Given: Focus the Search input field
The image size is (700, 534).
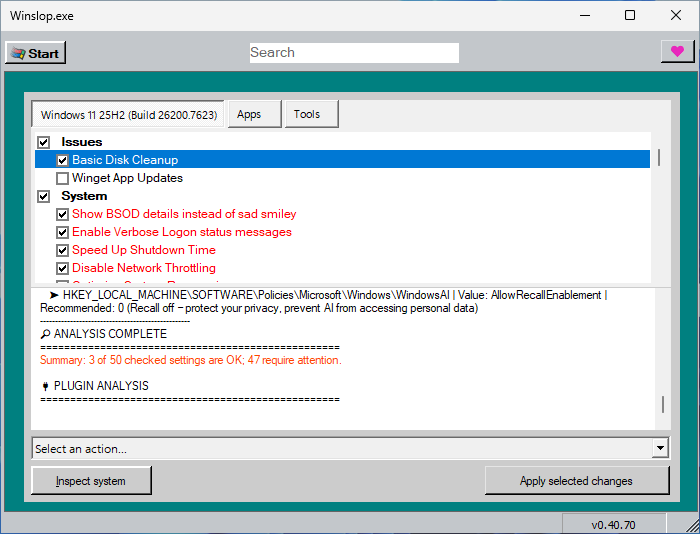Looking at the screenshot, I should point(354,53).
